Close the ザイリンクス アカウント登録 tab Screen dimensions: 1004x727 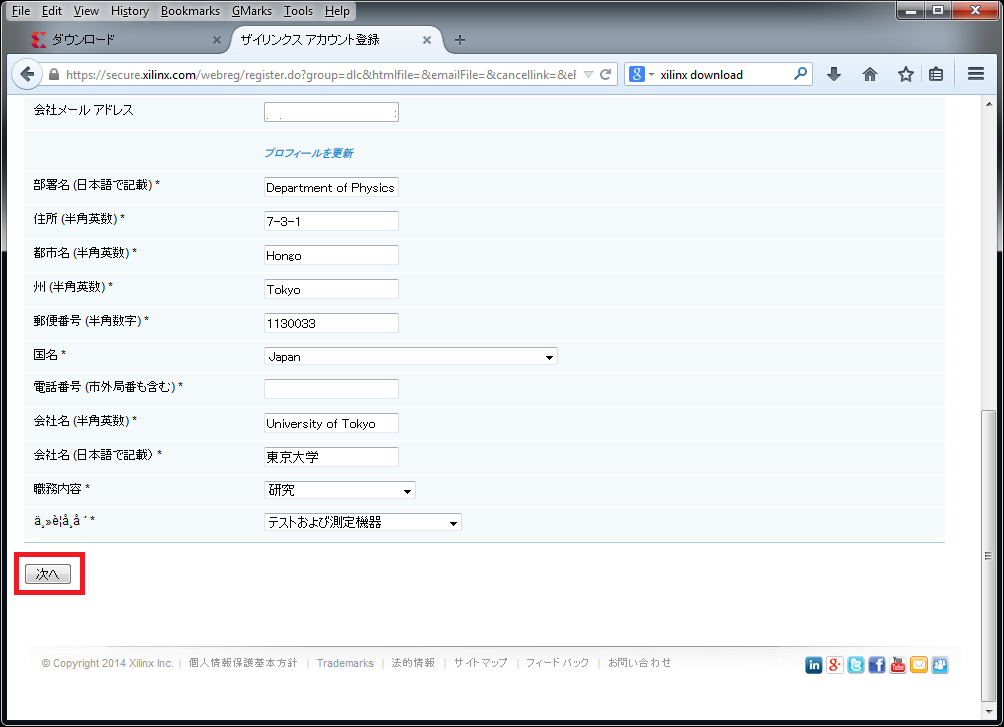[x=426, y=40]
